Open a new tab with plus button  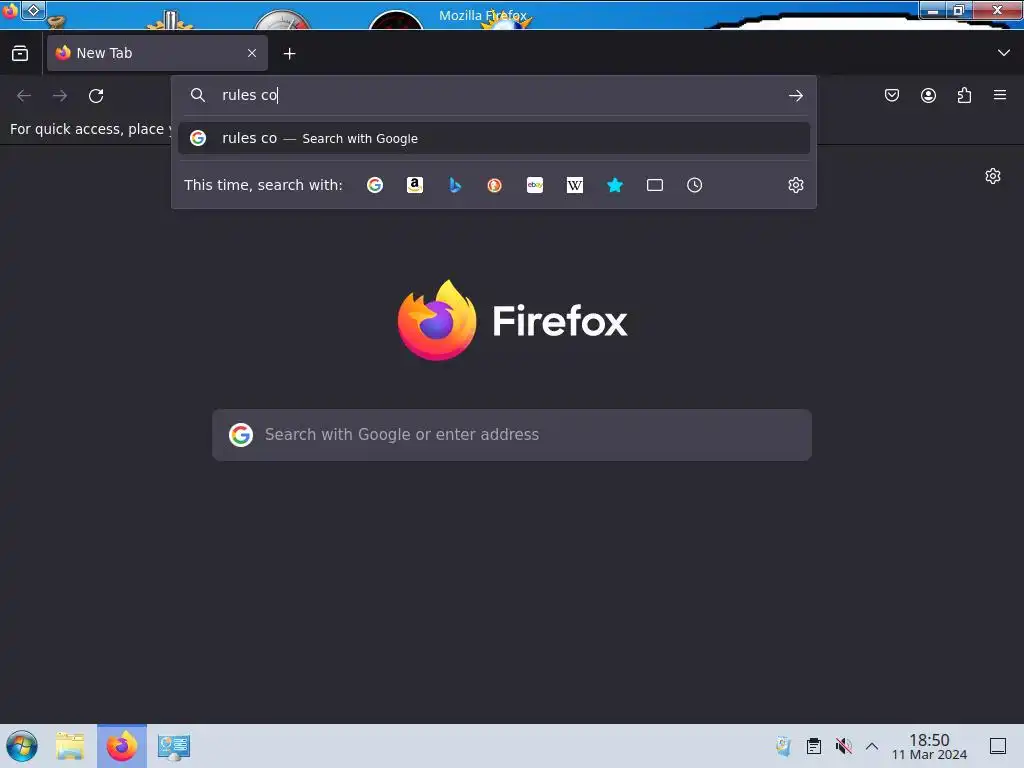click(x=289, y=54)
